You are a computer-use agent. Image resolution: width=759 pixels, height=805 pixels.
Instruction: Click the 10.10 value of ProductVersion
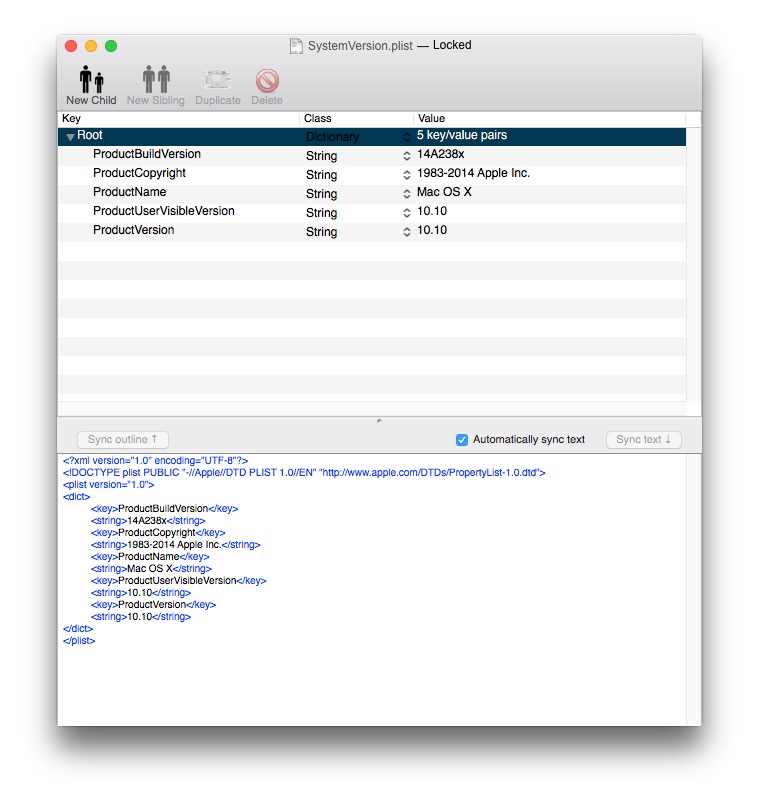tap(432, 230)
